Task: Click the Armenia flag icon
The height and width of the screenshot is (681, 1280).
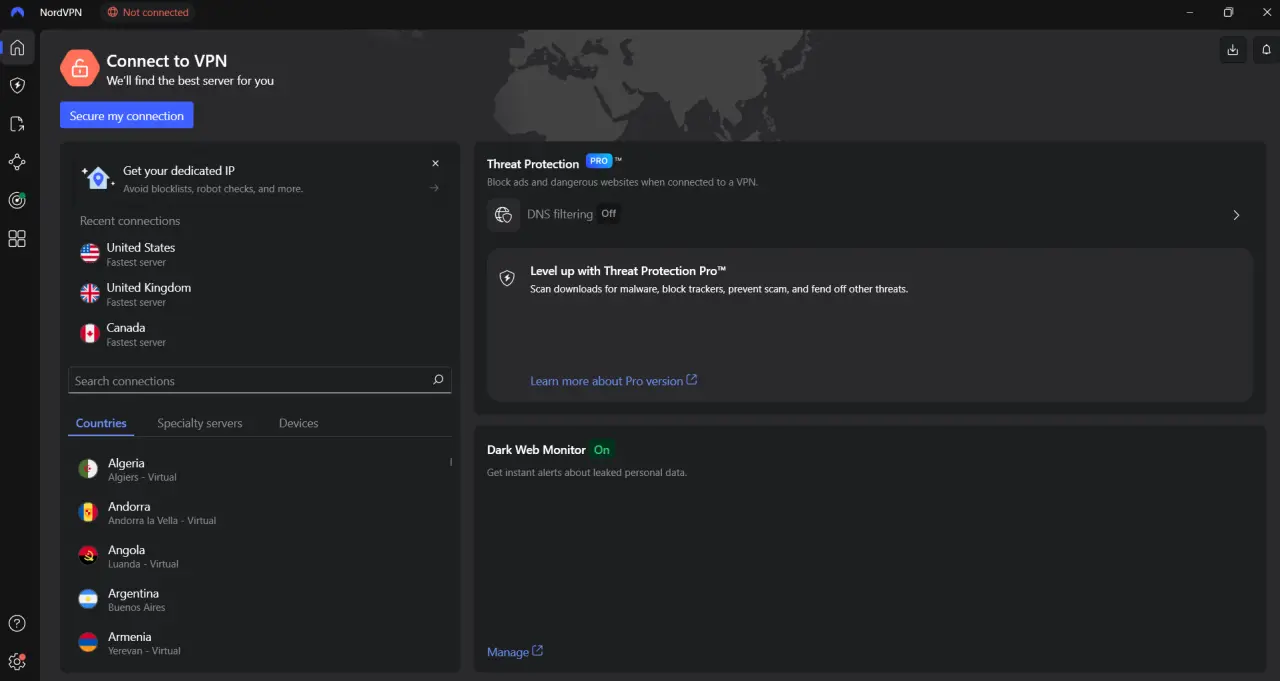Action: tap(88, 642)
